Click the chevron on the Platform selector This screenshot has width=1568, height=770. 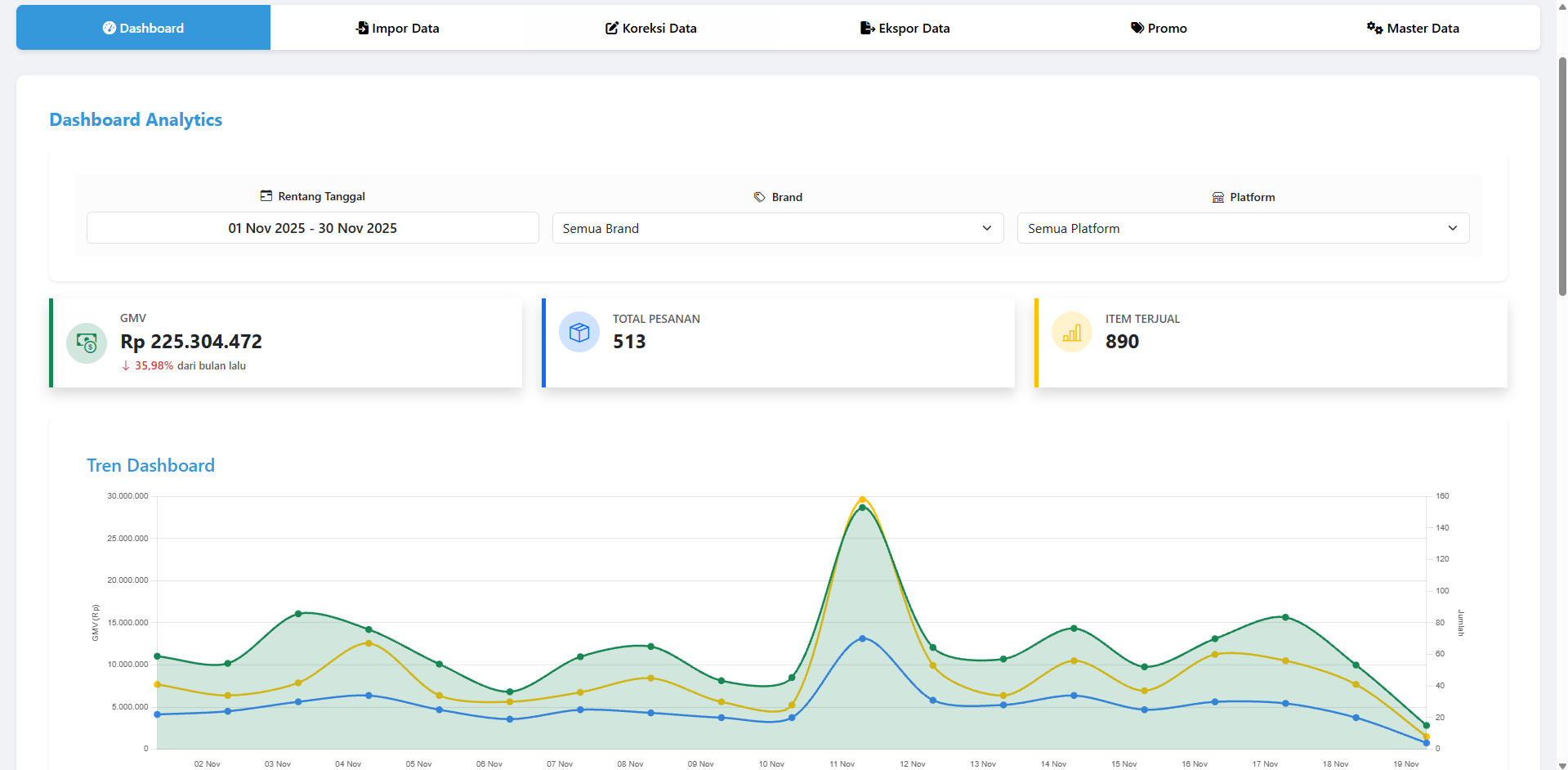1454,228
